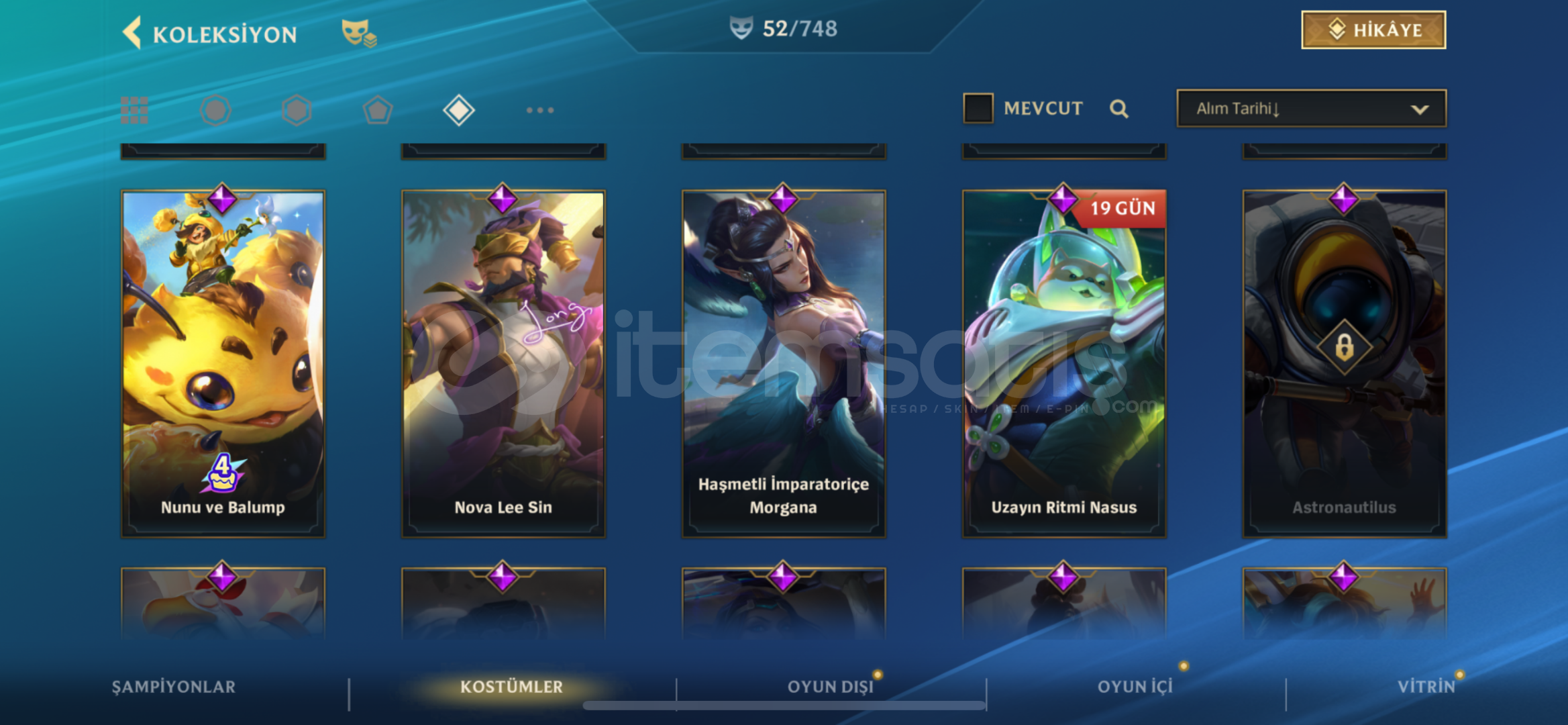
Task: Open the three-dots more filters
Action: 540,110
